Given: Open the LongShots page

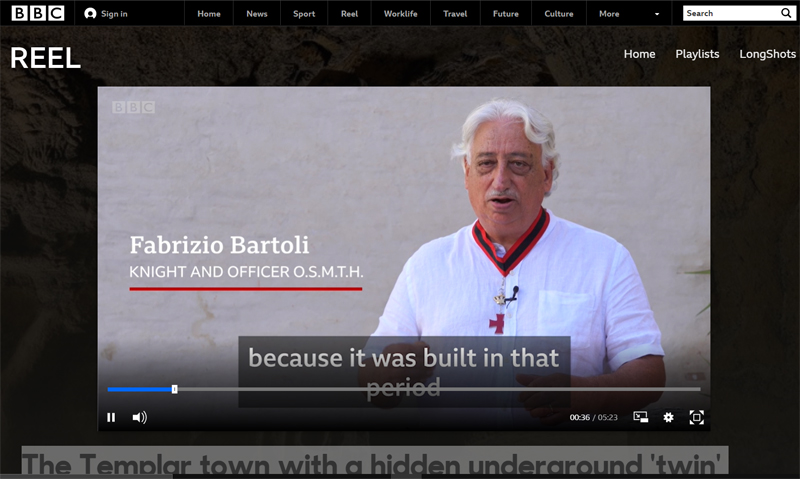Looking at the screenshot, I should click(767, 54).
